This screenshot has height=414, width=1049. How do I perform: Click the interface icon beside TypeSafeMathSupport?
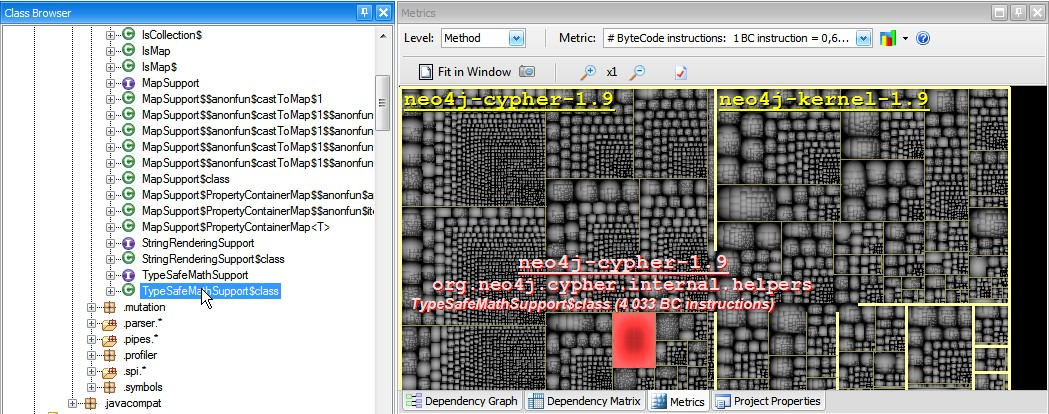click(x=129, y=275)
